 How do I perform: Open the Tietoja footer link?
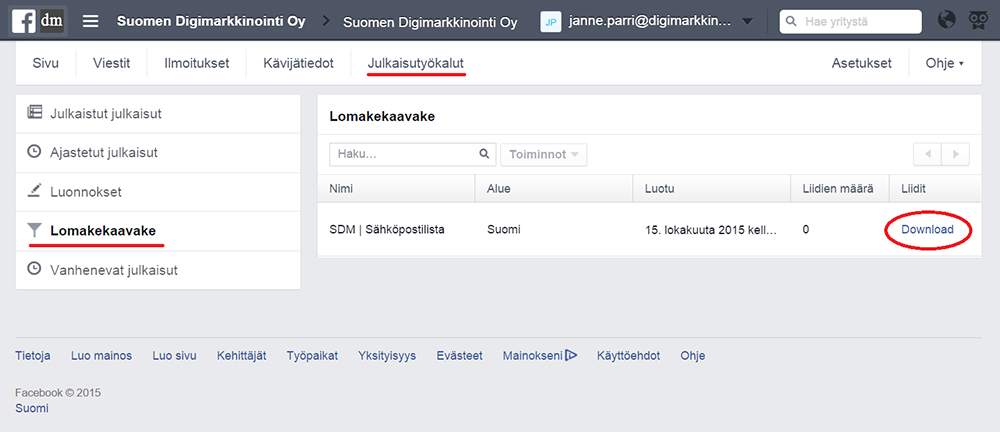pyautogui.click(x=33, y=355)
